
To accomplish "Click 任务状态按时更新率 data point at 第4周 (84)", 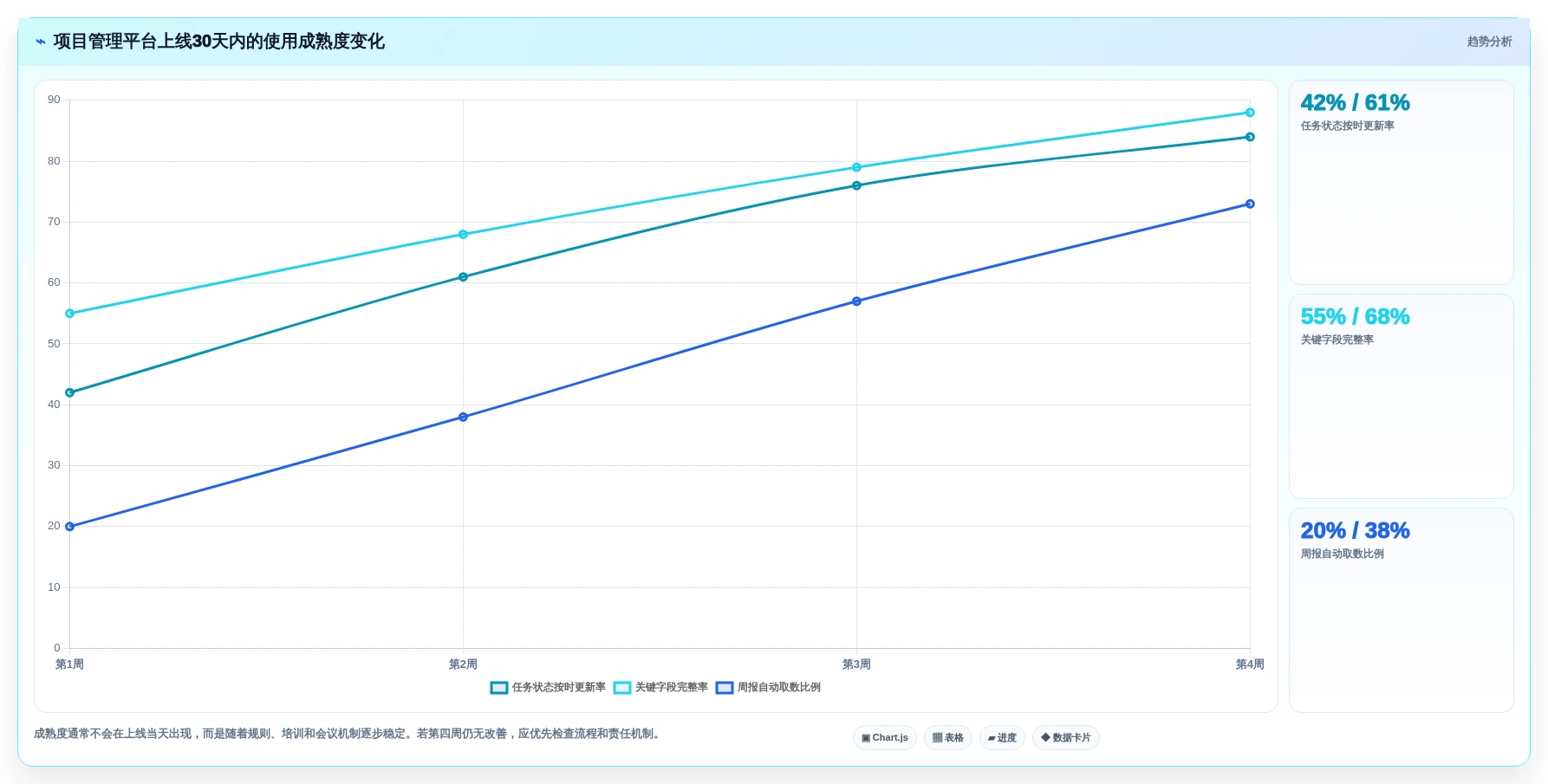I will (1250, 137).
